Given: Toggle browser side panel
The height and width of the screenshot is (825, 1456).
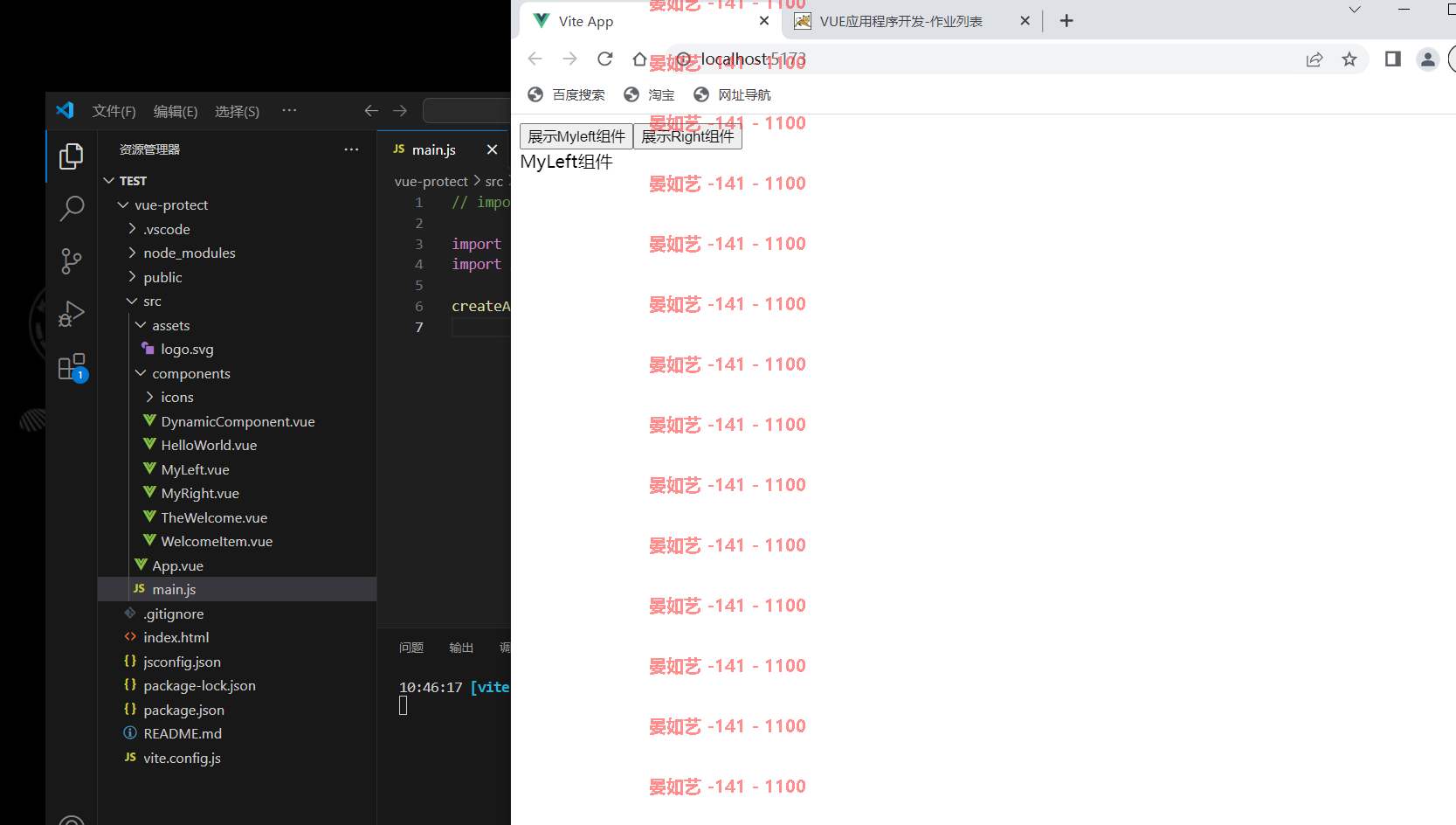Looking at the screenshot, I should [1393, 59].
